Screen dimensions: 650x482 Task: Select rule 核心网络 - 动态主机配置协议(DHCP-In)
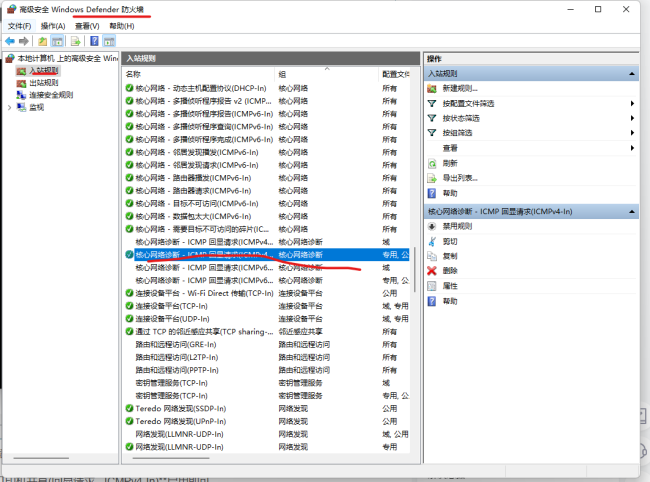pyautogui.click(x=201, y=88)
